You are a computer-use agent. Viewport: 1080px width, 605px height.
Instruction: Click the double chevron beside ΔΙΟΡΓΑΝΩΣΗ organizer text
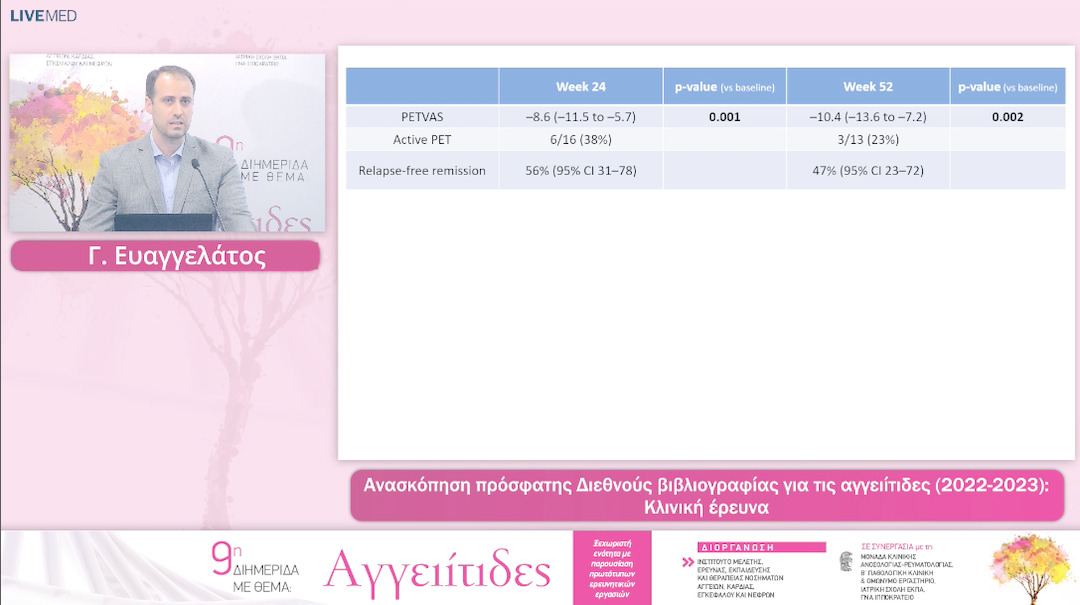tap(687, 563)
